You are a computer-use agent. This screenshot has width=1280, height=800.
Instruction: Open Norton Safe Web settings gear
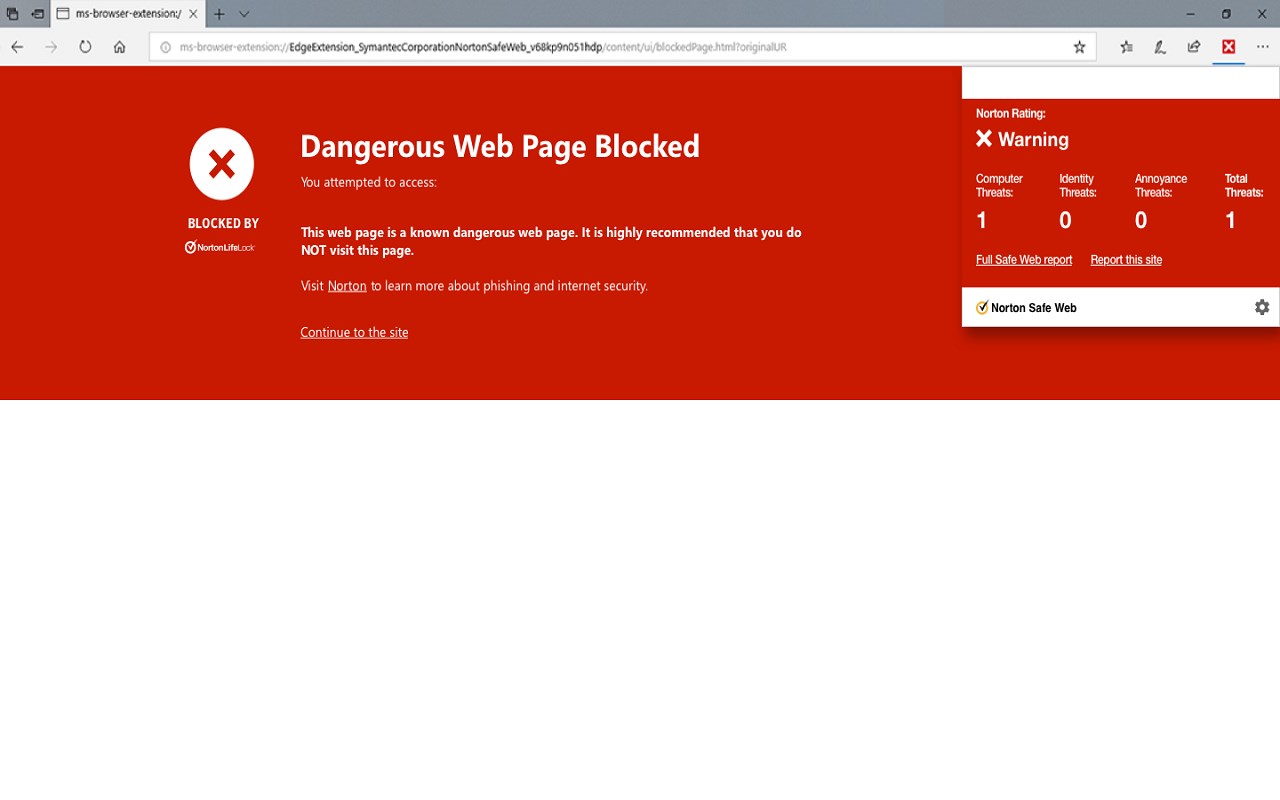tap(1262, 307)
